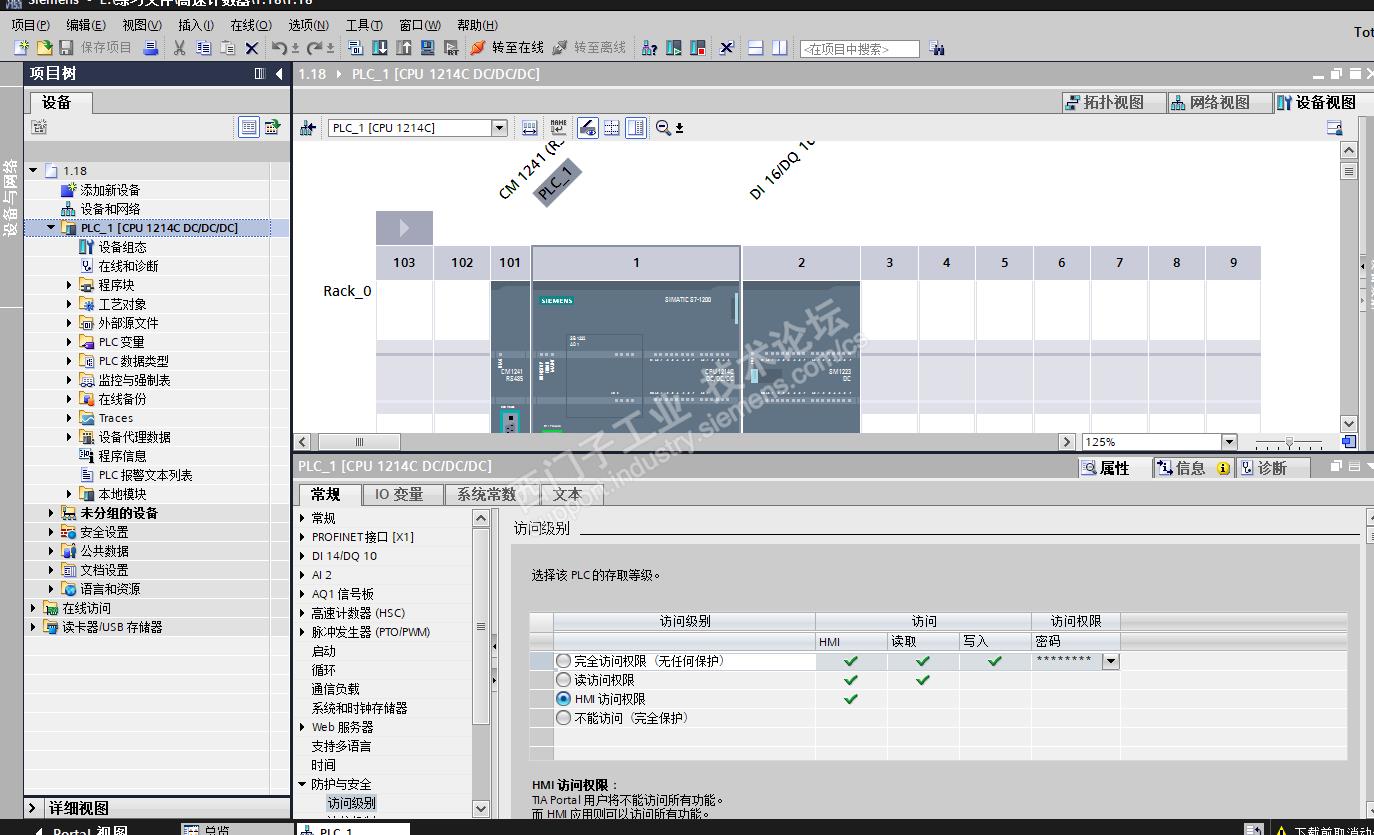
Task: Click the zoom magnifier icon in device view
Action: pos(663,128)
